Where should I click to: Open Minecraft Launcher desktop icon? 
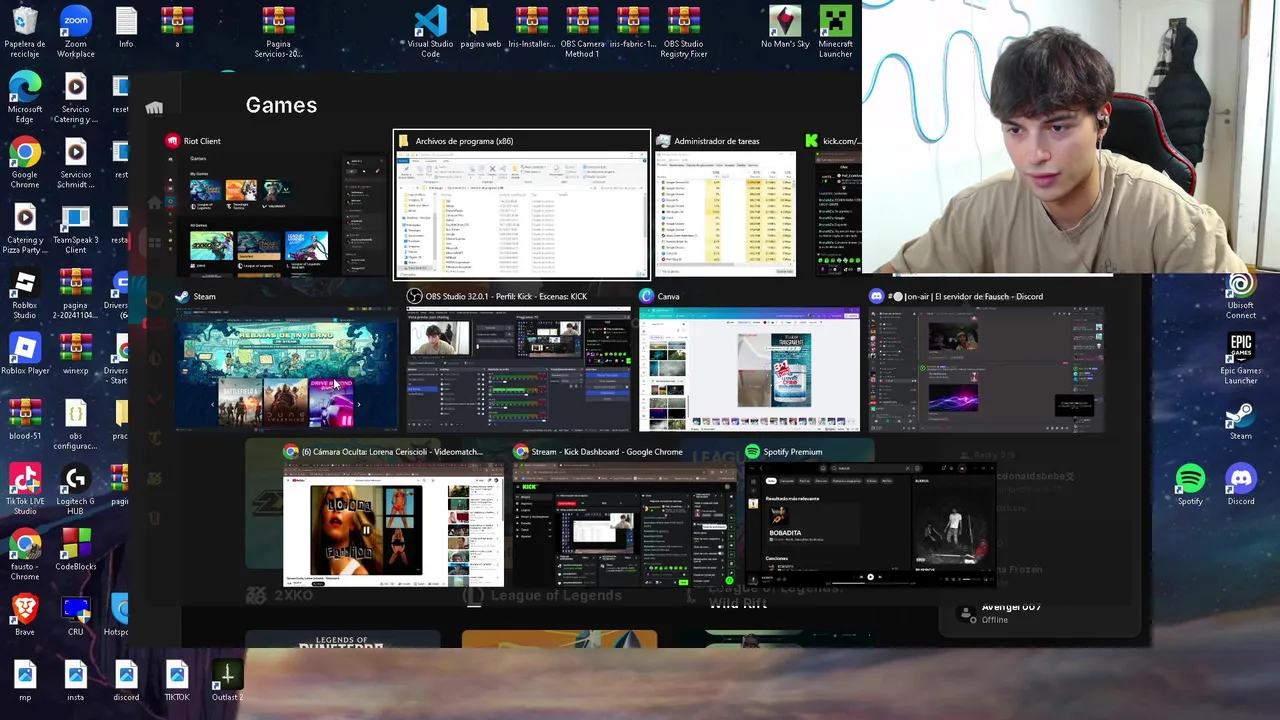click(835, 30)
